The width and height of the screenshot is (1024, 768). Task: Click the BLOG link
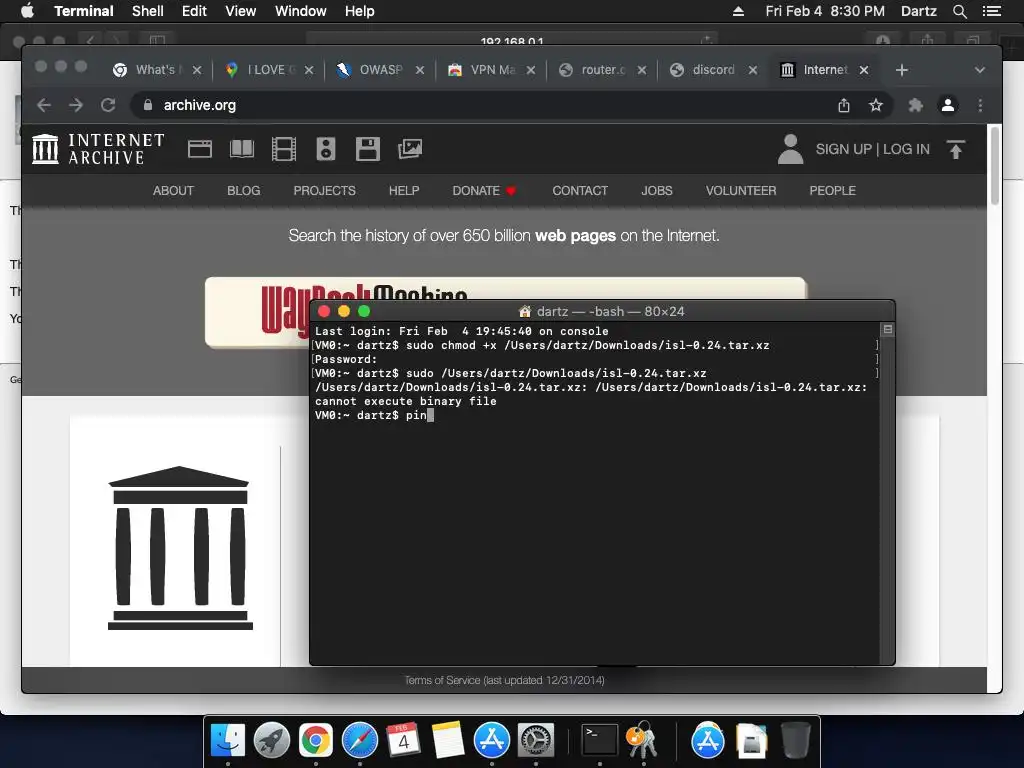tap(244, 191)
